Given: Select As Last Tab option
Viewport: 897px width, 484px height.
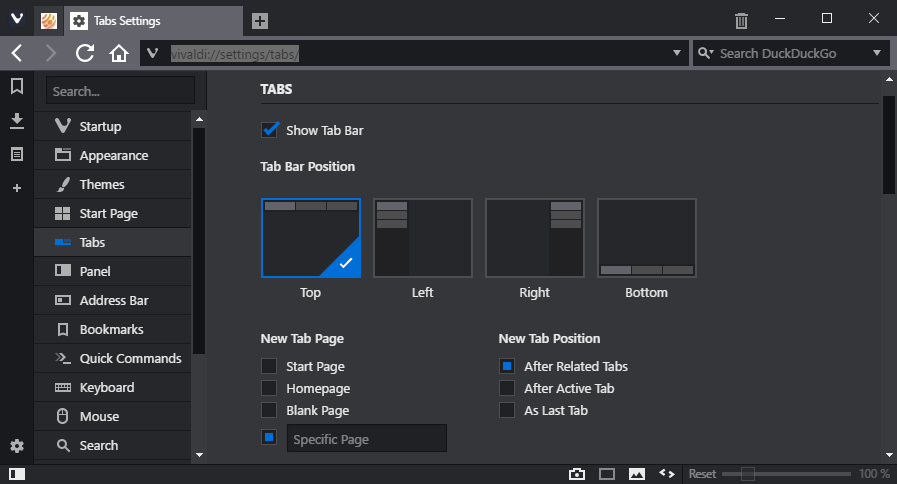Looking at the screenshot, I should [x=507, y=410].
